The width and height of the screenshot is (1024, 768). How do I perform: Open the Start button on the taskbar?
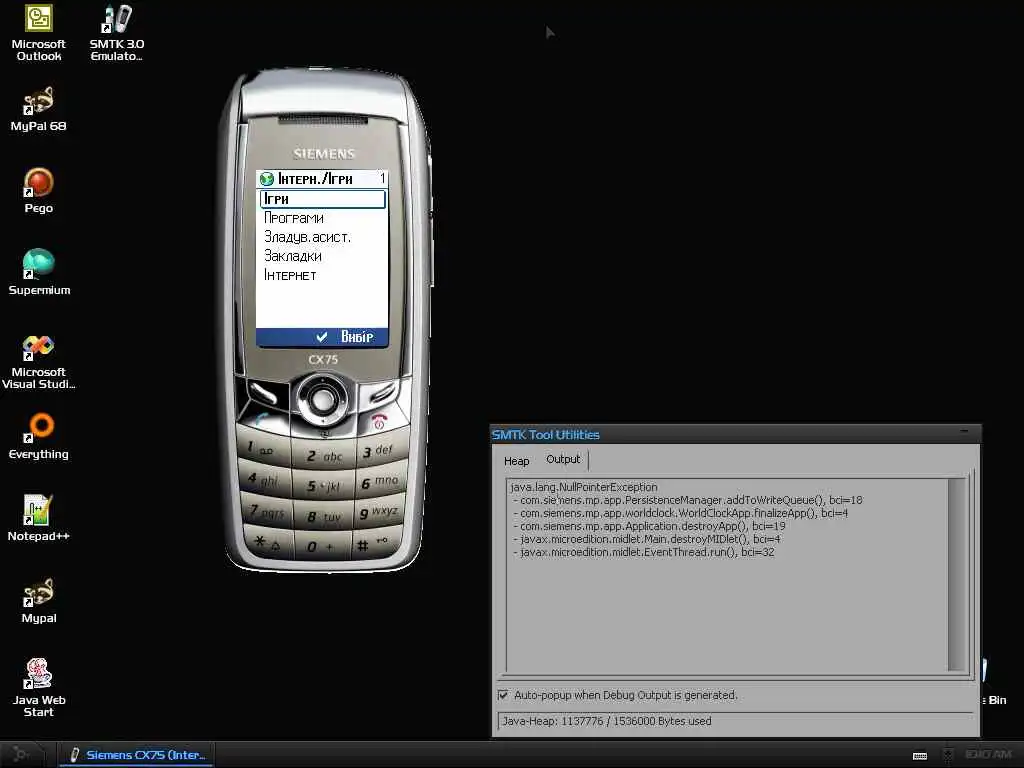coord(21,755)
